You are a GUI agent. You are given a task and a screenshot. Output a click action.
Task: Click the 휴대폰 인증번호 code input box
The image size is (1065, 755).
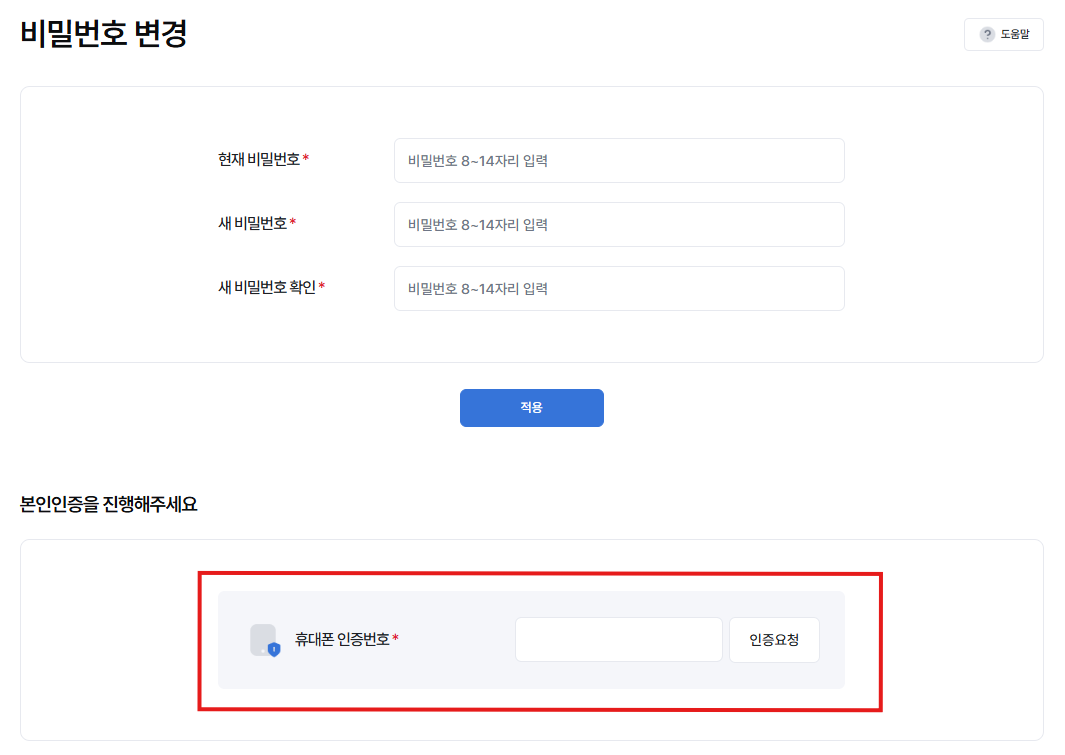tap(618, 640)
